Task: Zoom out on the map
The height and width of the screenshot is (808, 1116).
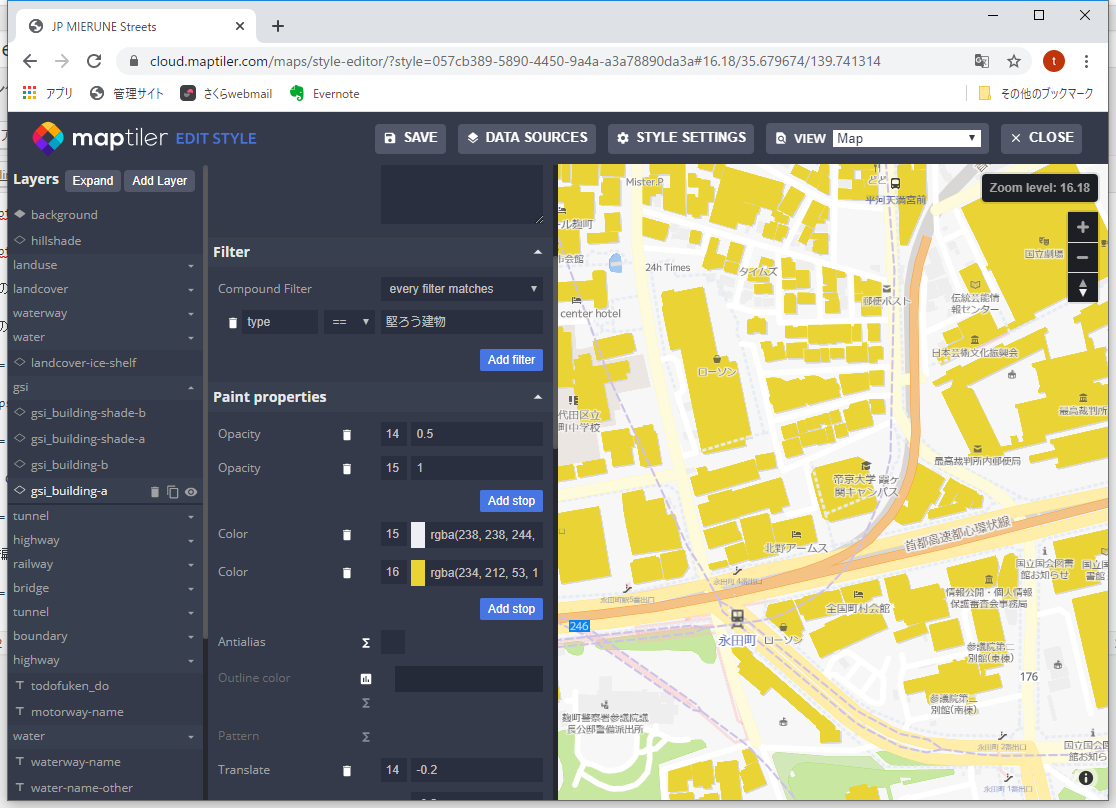Action: (x=1083, y=257)
